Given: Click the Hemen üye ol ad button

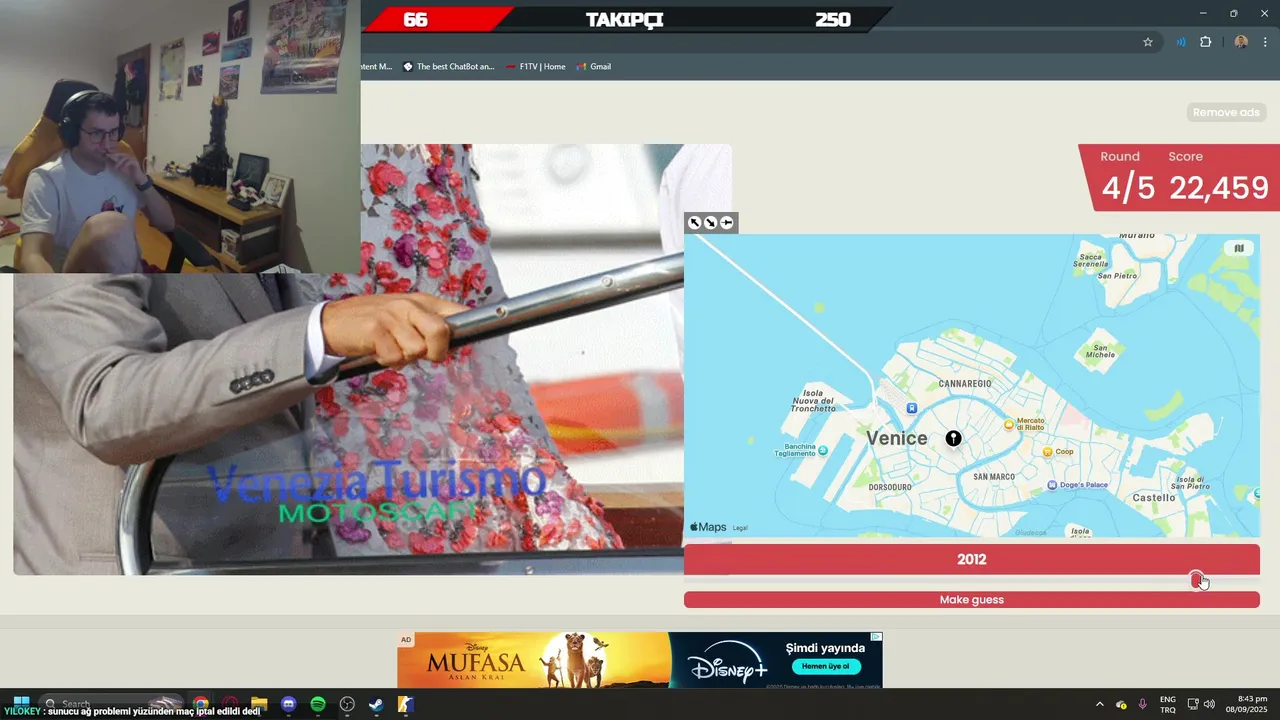Looking at the screenshot, I should [825, 666].
